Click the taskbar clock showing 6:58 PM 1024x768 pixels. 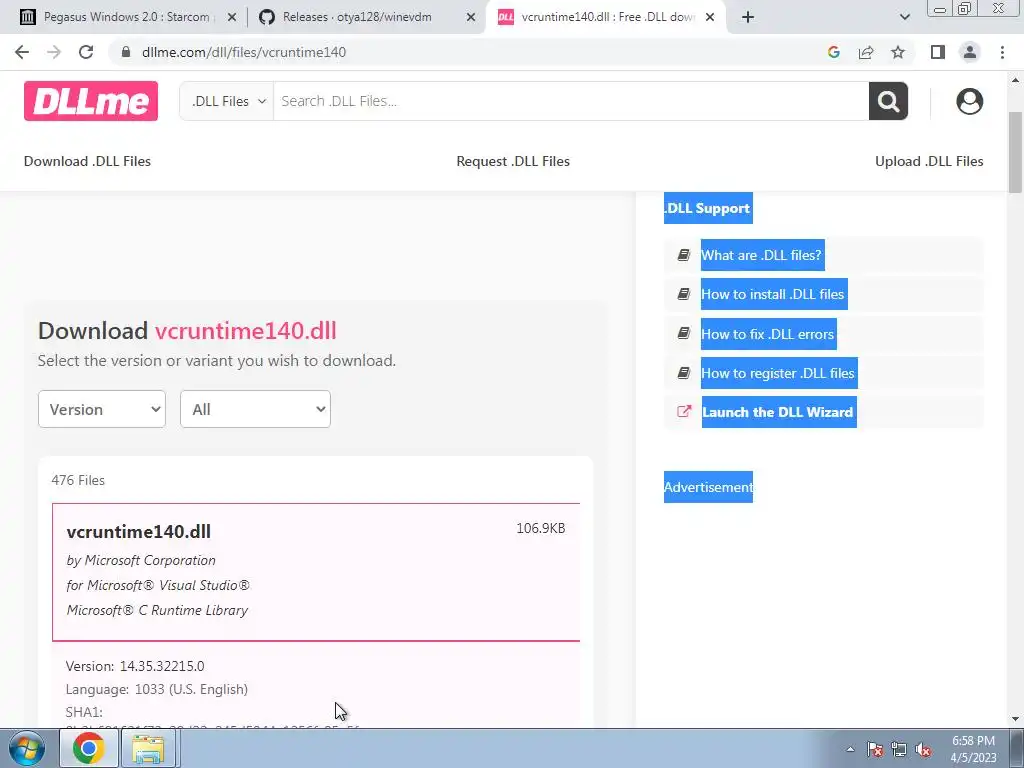(x=973, y=749)
